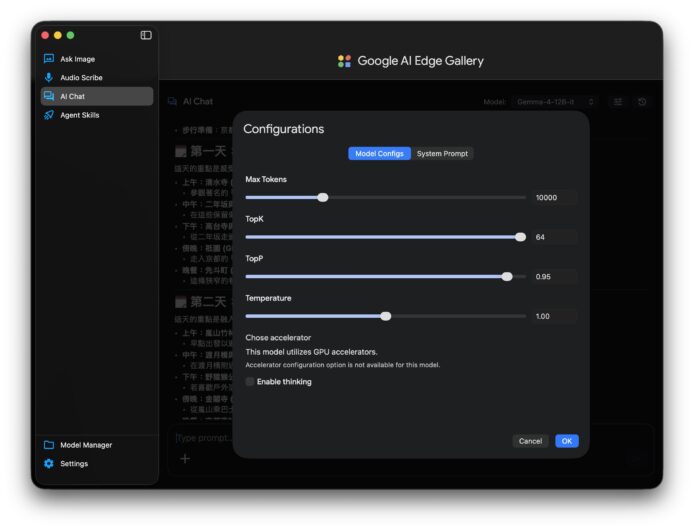Image resolution: width=694 pixels, height=530 pixels.
Task: Click the config sliders icon beside model selector
Action: [617, 102]
